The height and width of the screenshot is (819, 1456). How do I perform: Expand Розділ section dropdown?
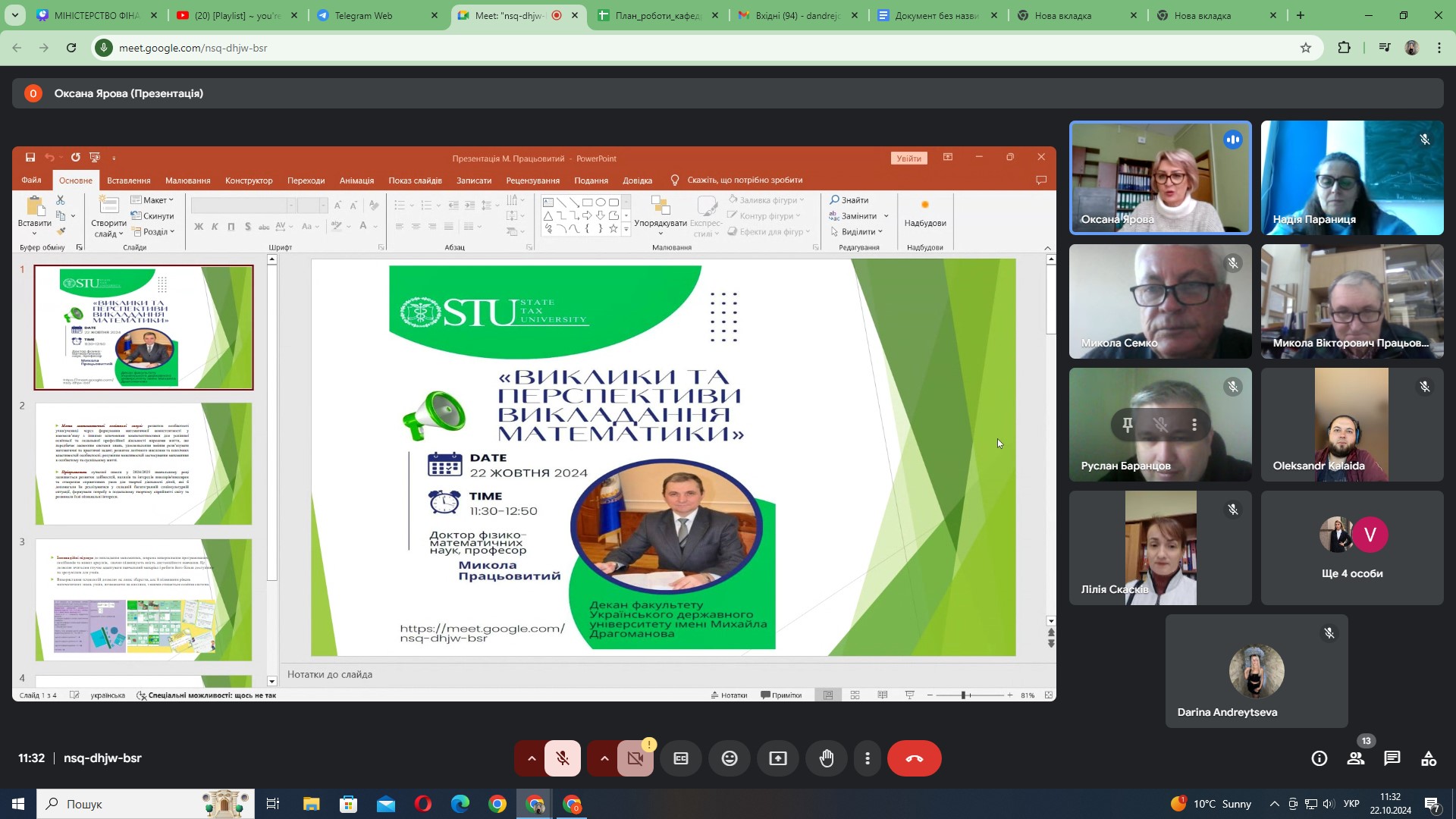pyautogui.click(x=154, y=232)
